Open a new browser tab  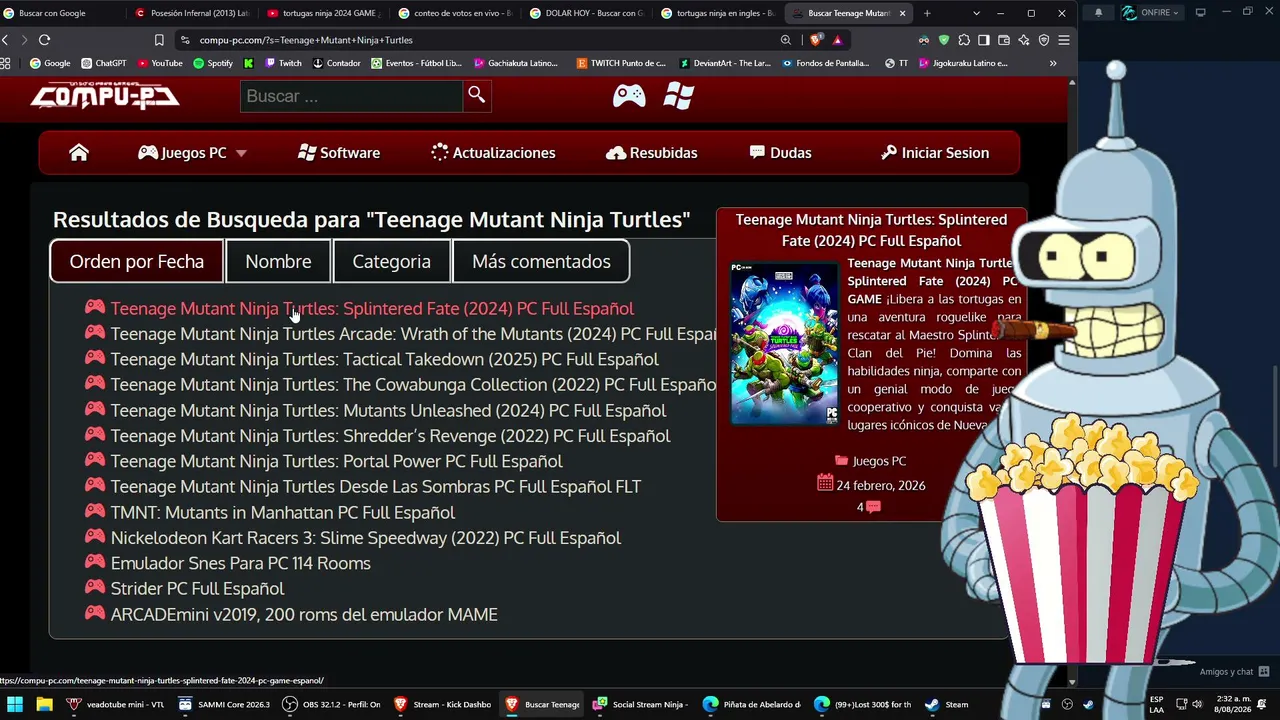pyautogui.click(x=927, y=13)
